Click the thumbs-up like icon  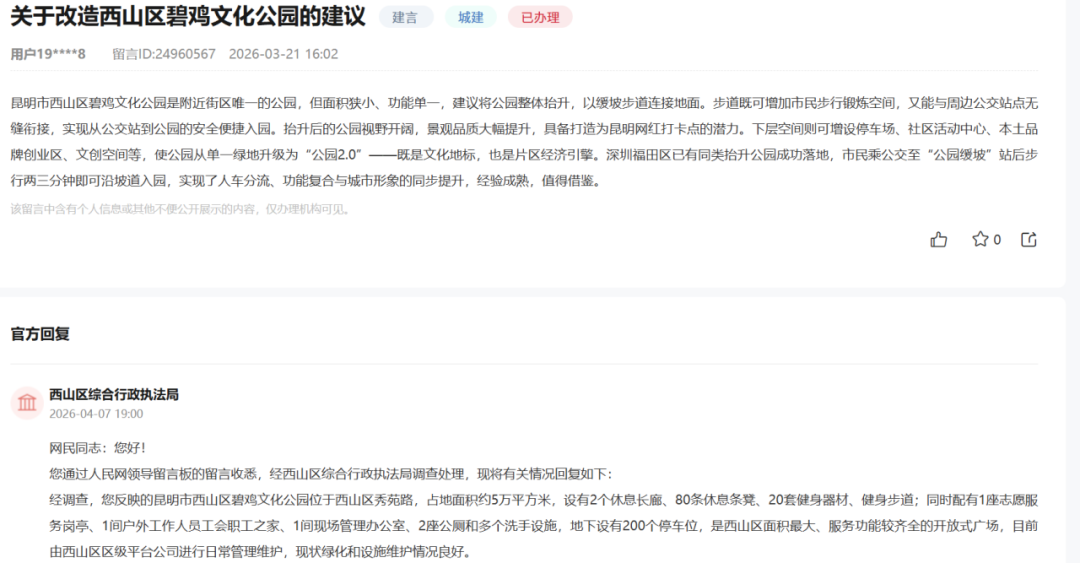point(938,239)
